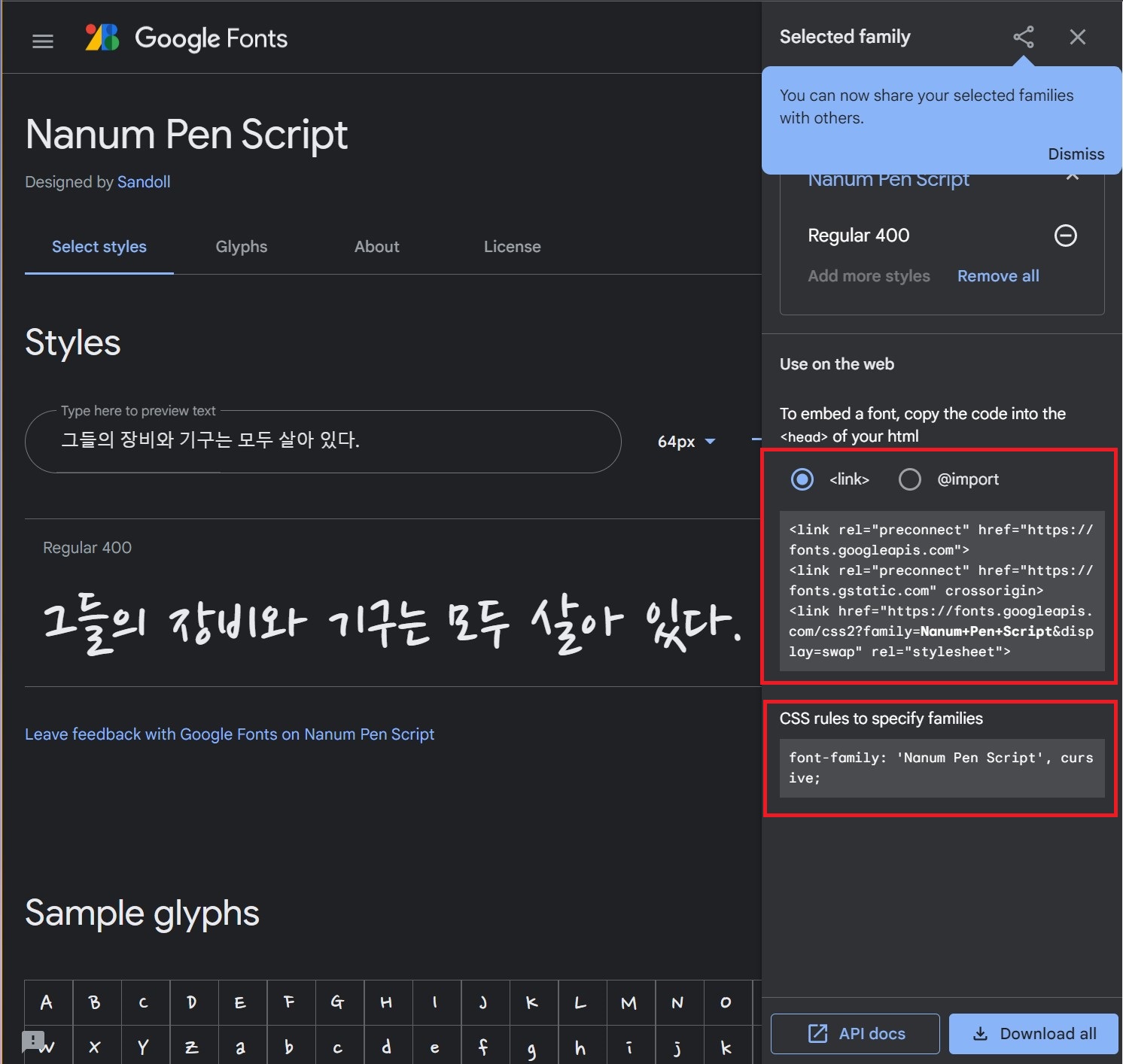Click the font-family CSS rule code block

point(942,768)
